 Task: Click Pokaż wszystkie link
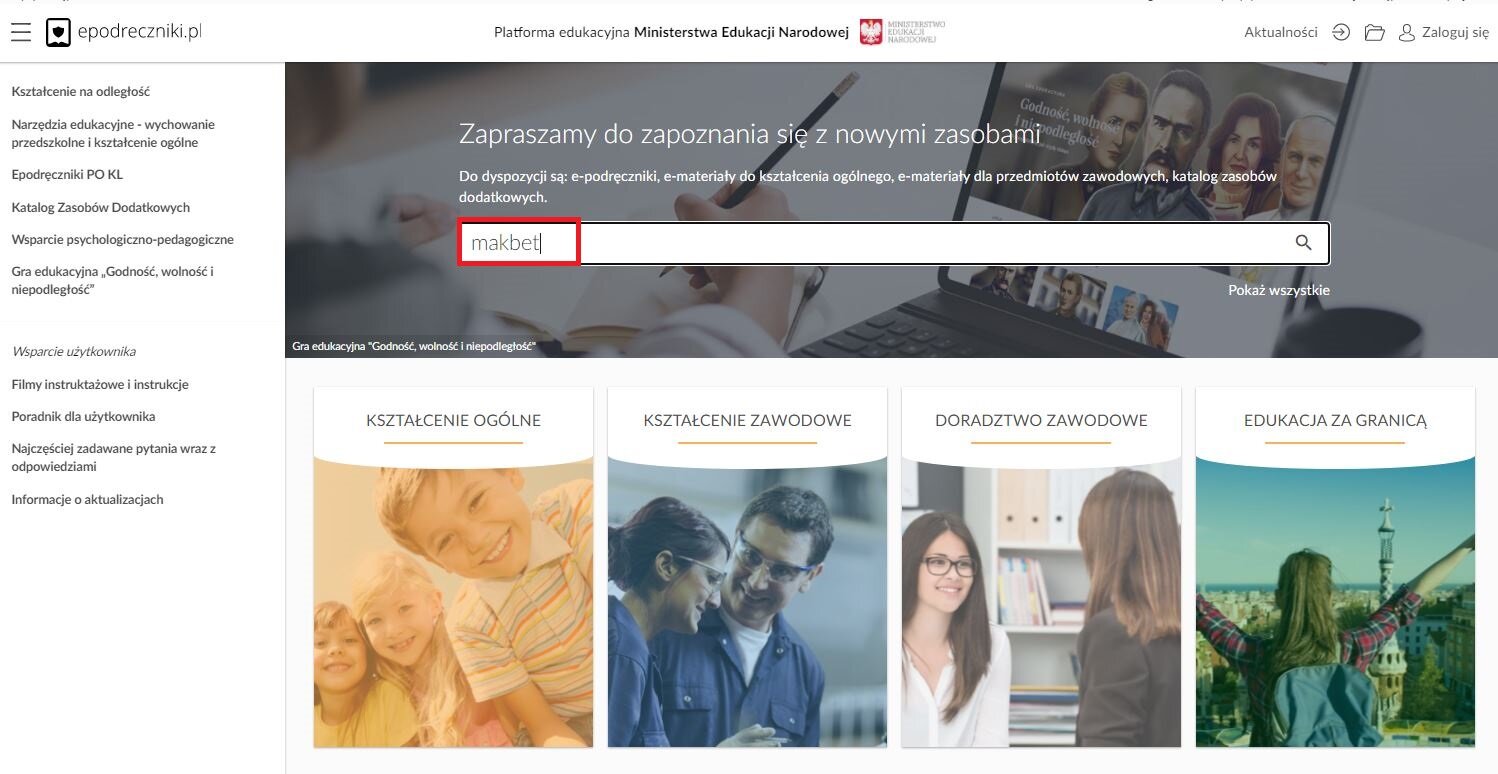pyautogui.click(x=1279, y=290)
